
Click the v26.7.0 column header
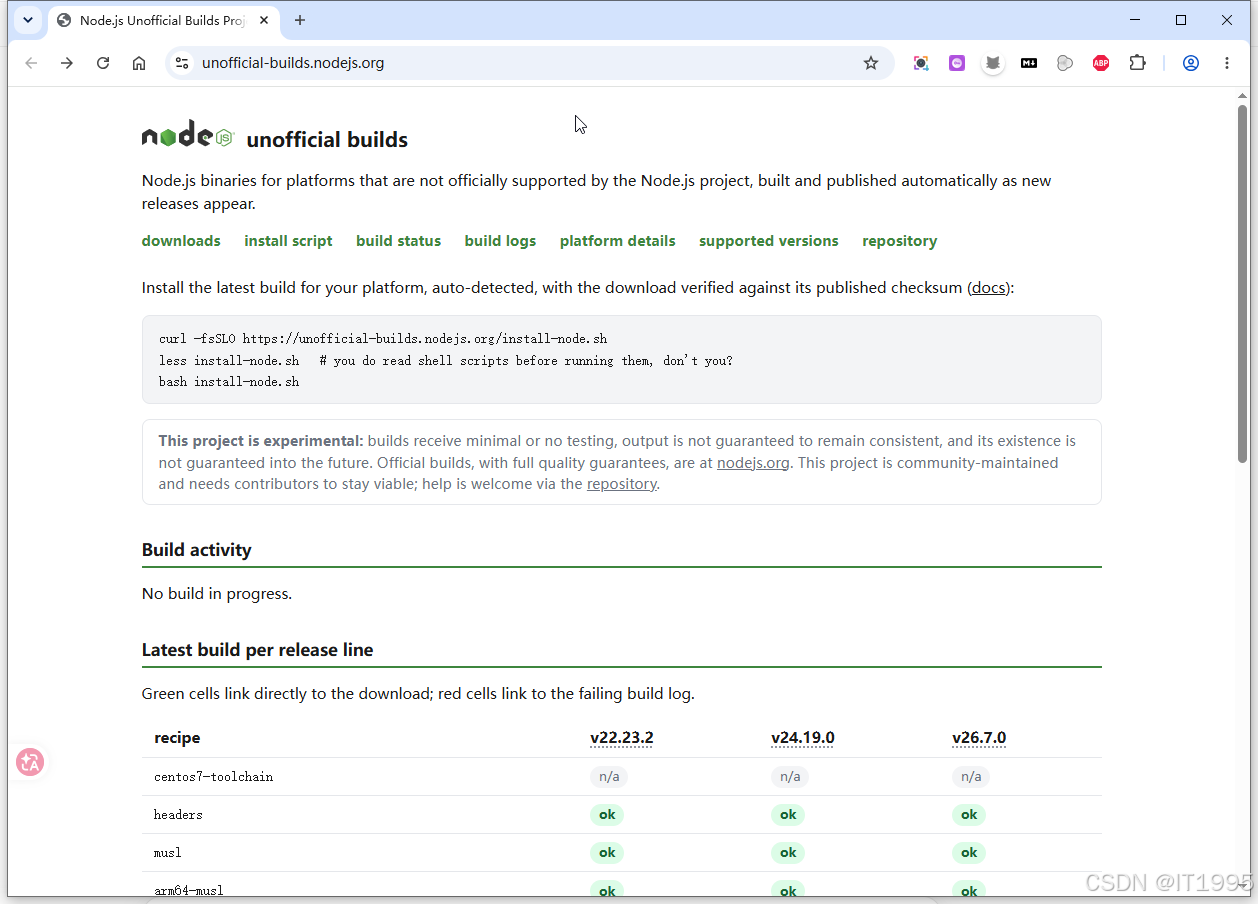pyautogui.click(x=979, y=738)
